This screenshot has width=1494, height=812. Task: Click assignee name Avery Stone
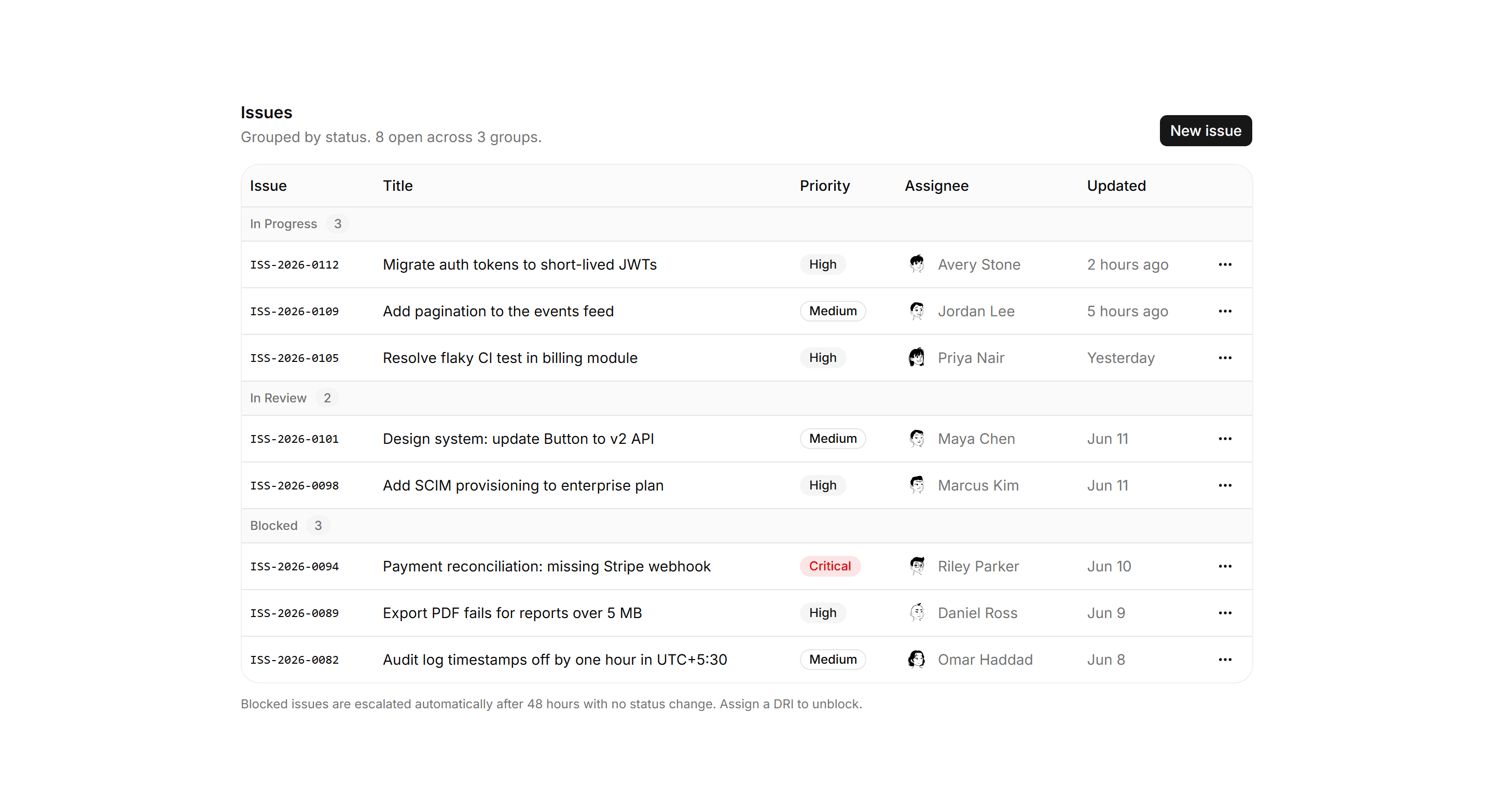coord(979,264)
